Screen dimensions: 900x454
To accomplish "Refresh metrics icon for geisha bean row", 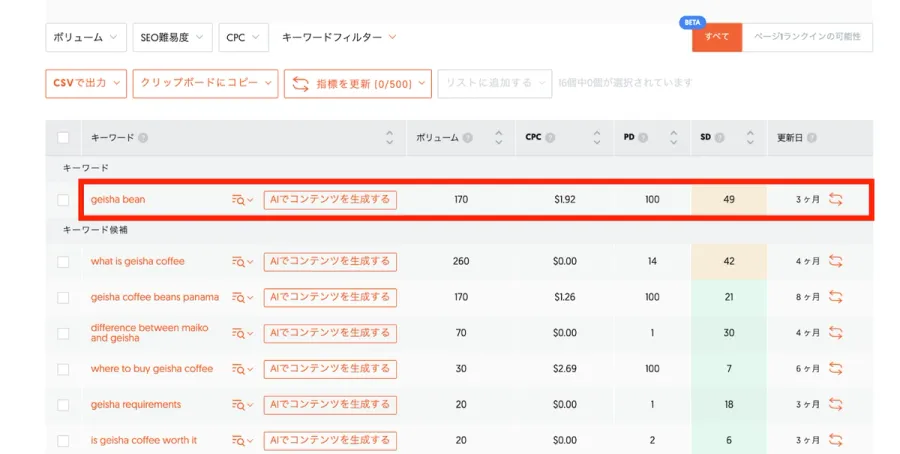I will (x=836, y=199).
